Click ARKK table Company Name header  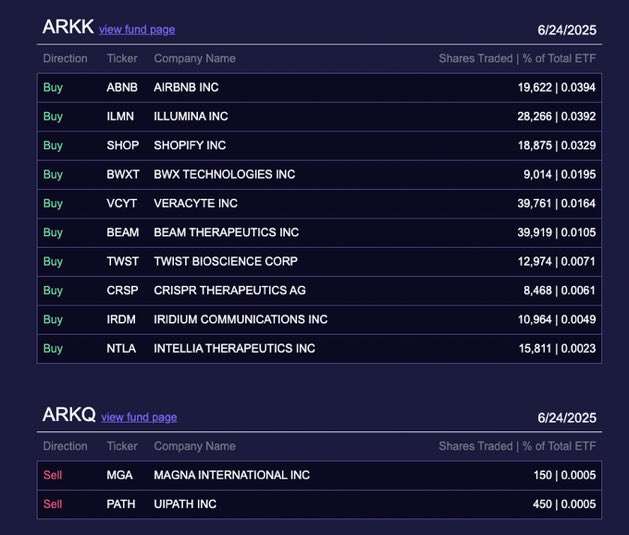[195, 59]
